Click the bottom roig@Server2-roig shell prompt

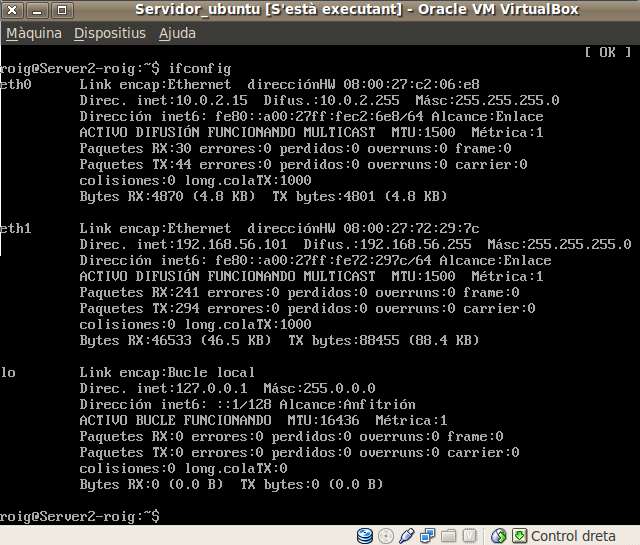78,516
